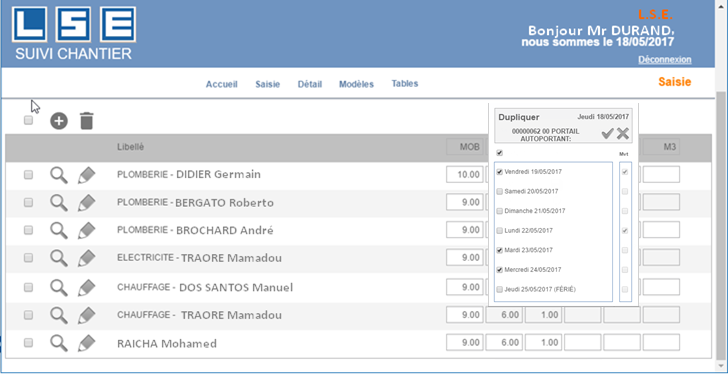This screenshot has height=377, width=728.
Task: Open magnifier for ELECTRICITE TRAORE Mamadou row
Action: pyautogui.click(x=59, y=258)
